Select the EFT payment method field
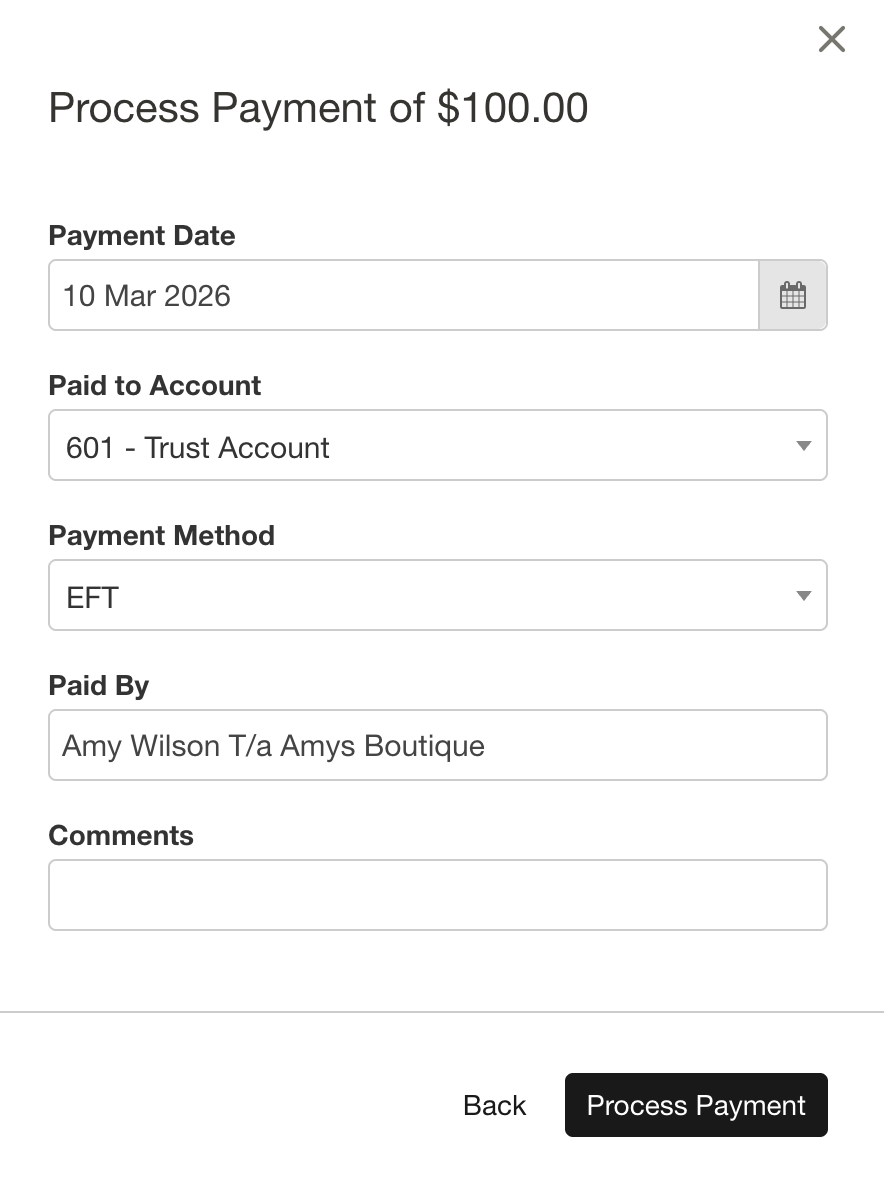The height and width of the screenshot is (1192, 884). point(437,595)
